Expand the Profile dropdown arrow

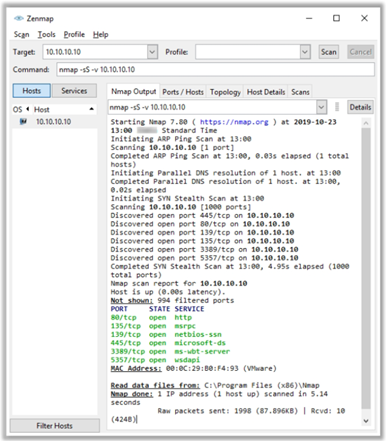click(x=305, y=52)
